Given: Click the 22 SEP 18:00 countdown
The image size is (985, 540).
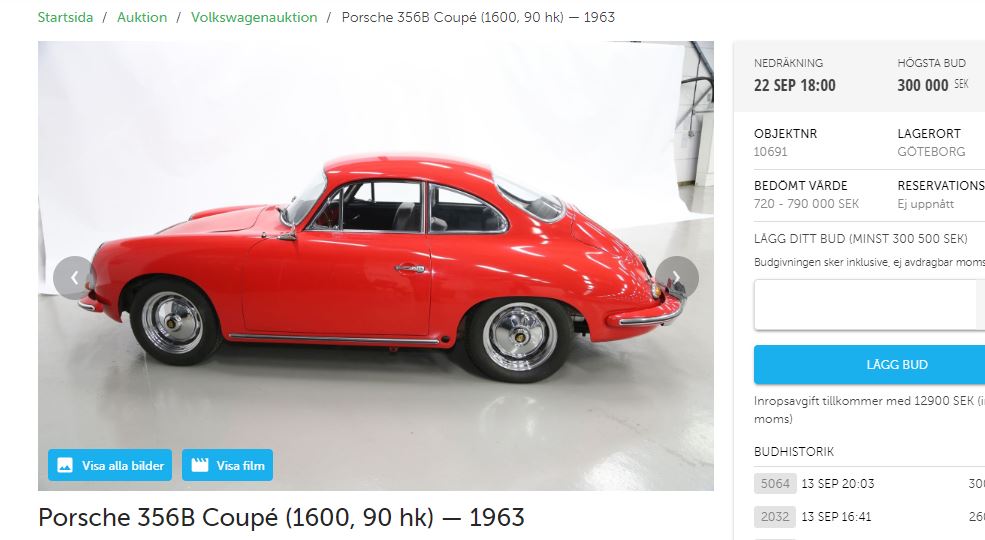Looking at the screenshot, I should [795, 85].
